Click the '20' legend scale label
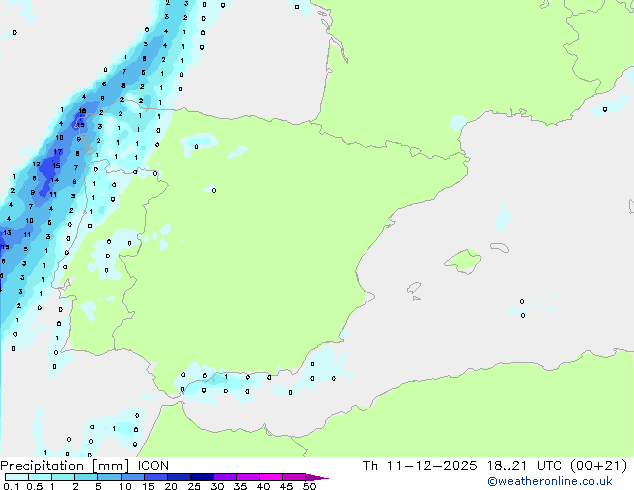634x490 pixels. click(x=171, y=486)
